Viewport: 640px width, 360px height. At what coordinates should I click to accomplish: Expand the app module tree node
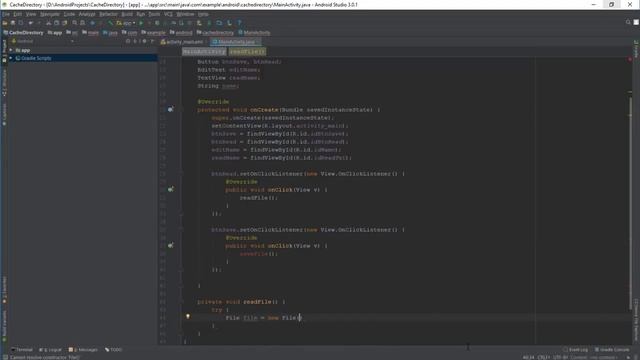[11, 50]
